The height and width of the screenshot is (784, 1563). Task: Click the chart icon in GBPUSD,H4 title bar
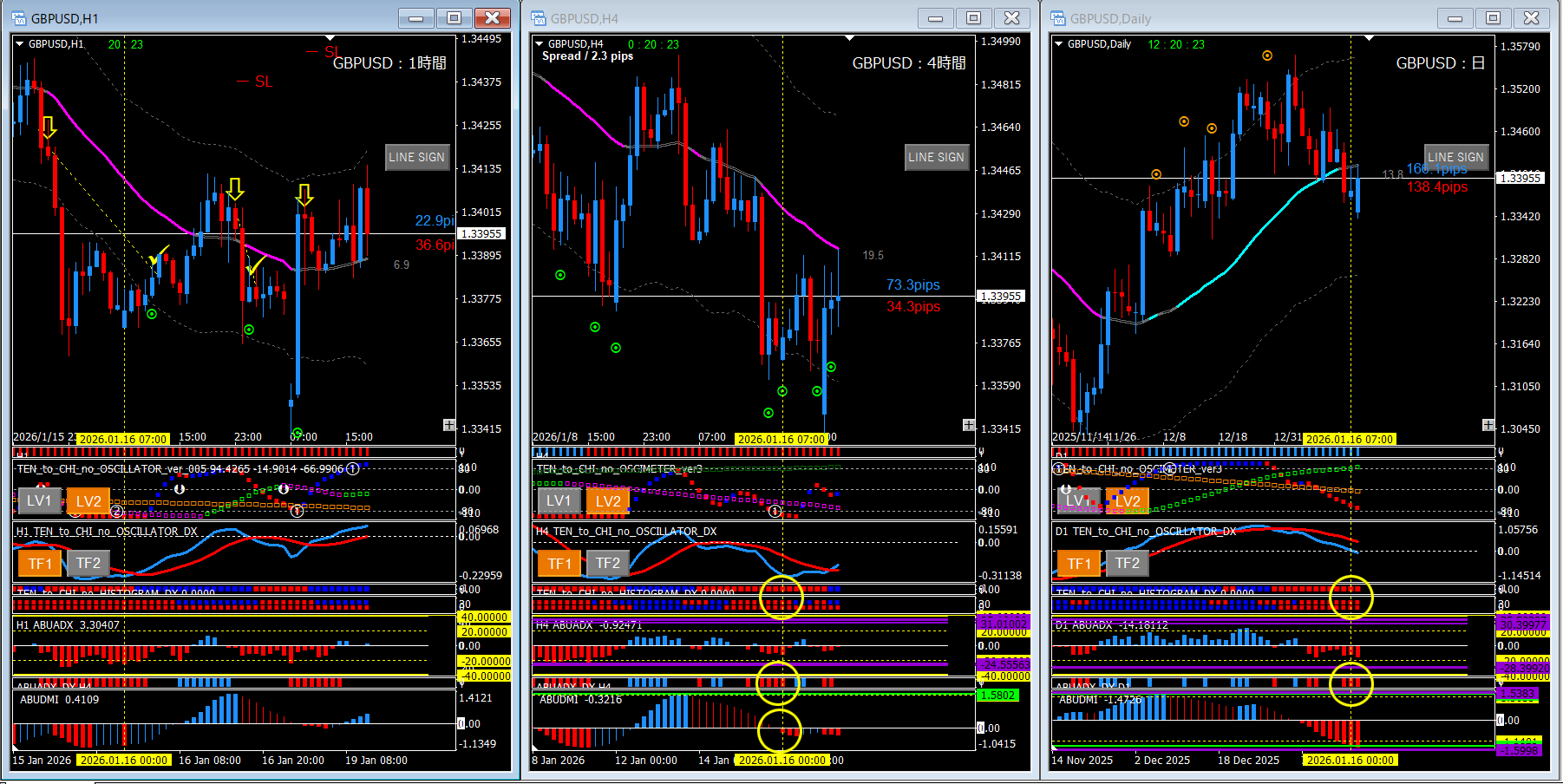point(539,18)
